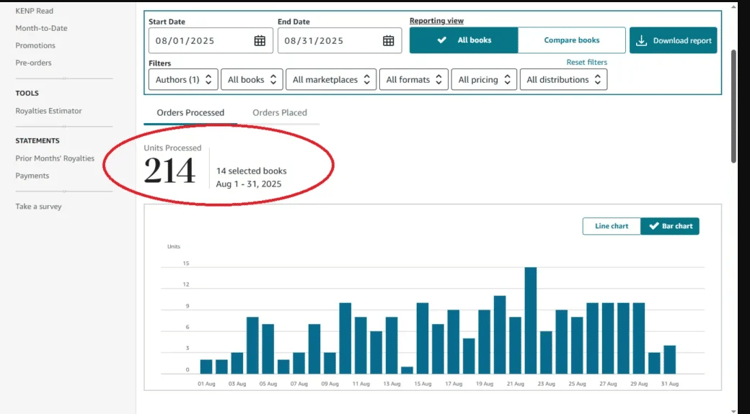Click the Reset filters link
Image resolution: width=750 pixels, height=414 pixels.
point(586,62)
